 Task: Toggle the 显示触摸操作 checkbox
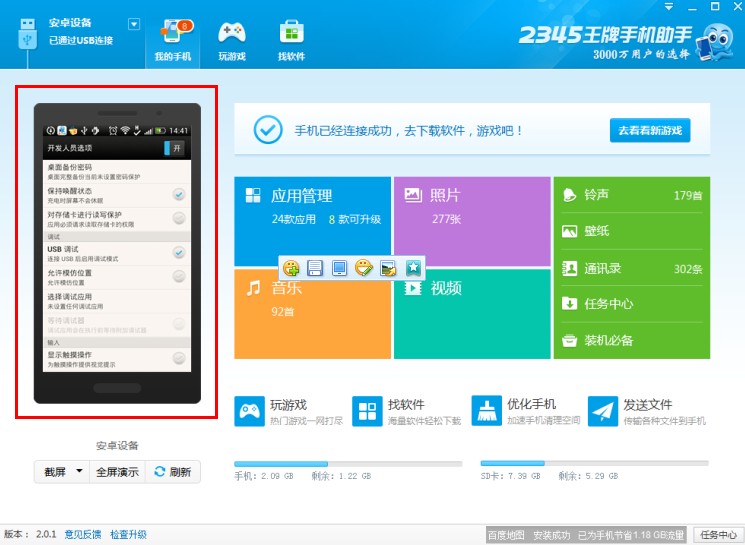179,358
